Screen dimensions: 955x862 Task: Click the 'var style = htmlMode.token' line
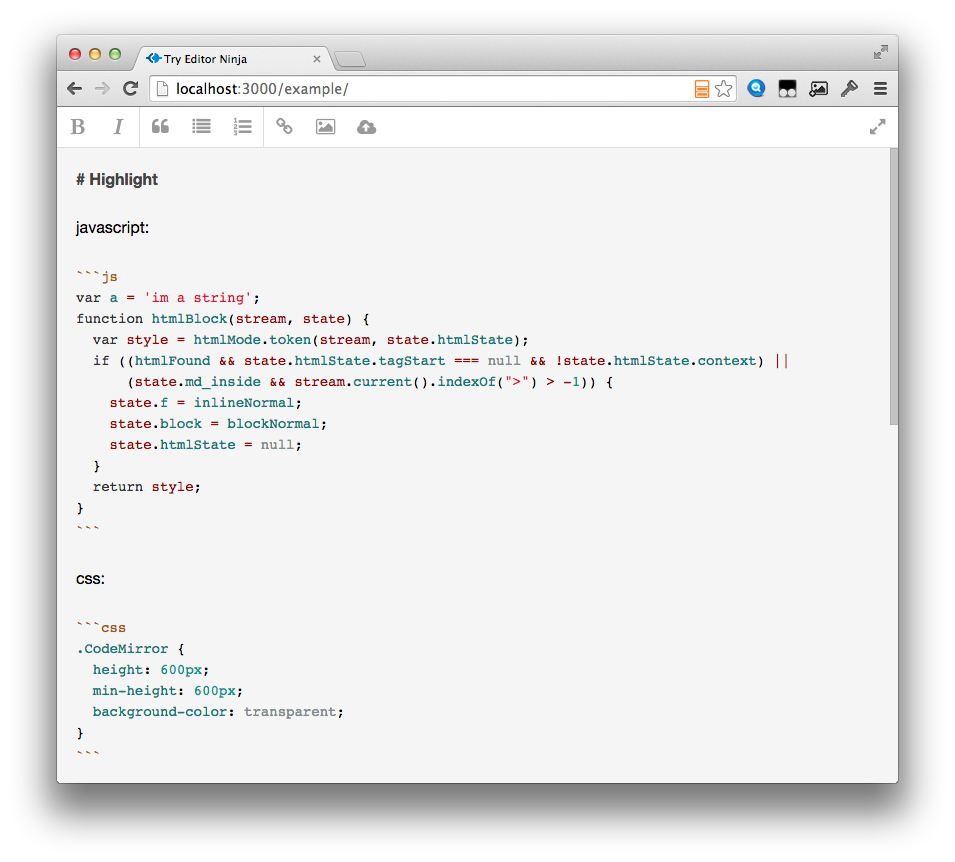311,340
